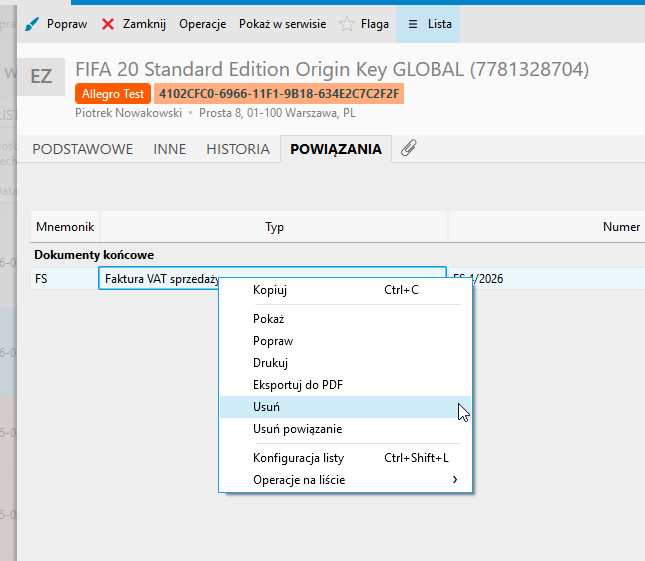The height and width of the screenshot is (561, 645).
Task: Open the Operacje toolbar menu
Action: pos(202,24)
